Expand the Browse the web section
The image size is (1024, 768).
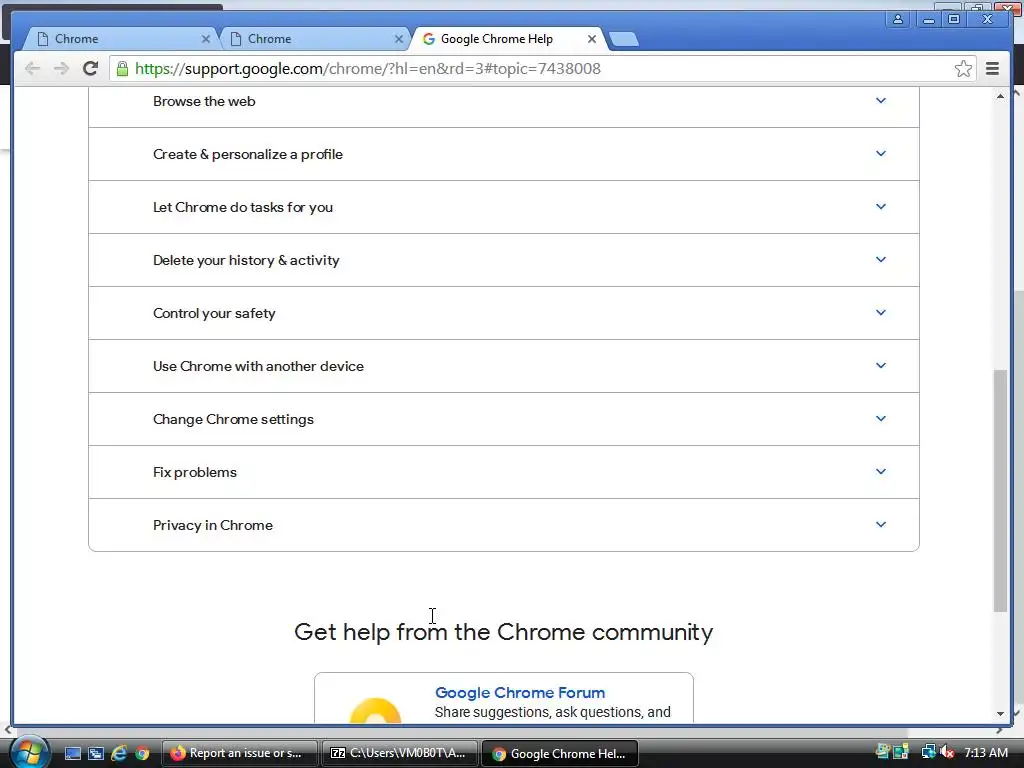504,101
